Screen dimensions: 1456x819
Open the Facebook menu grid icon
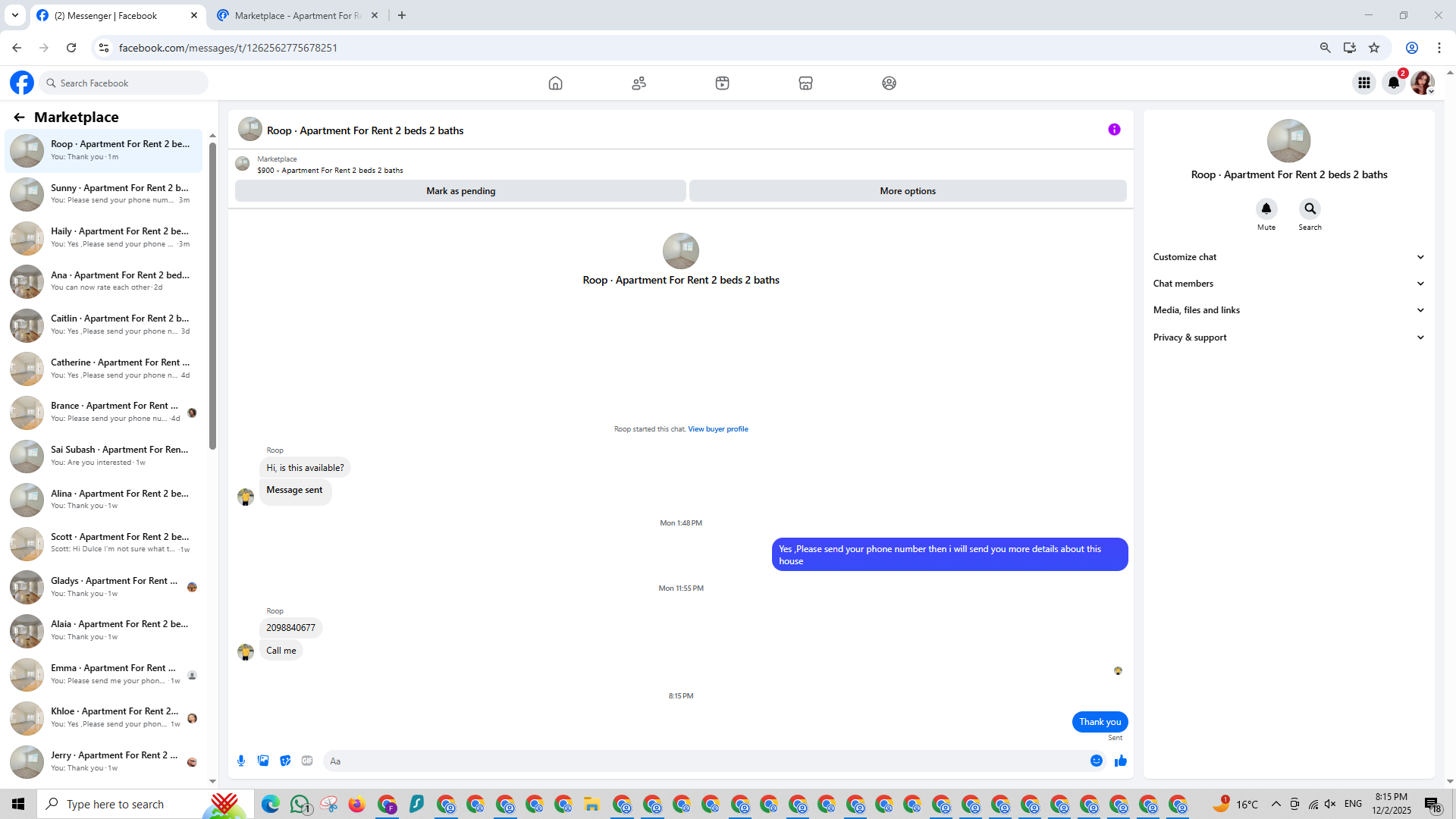[x=1363, y=83]
